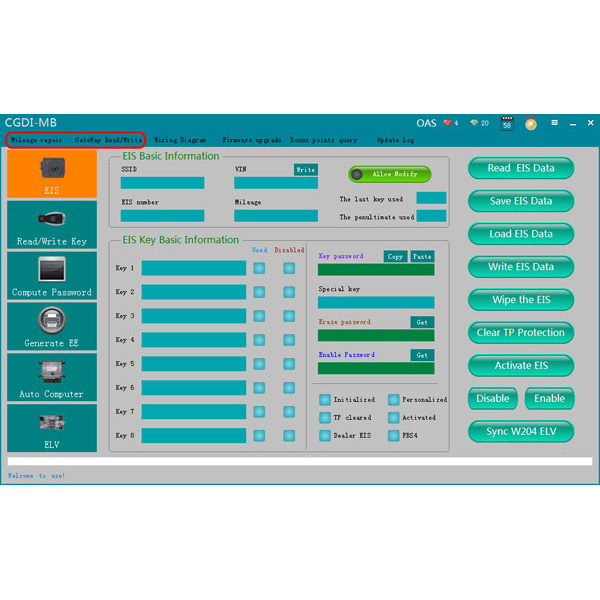600x600 pixels.
Task: Check the Used box for Key 1
Action: point(259,268)
